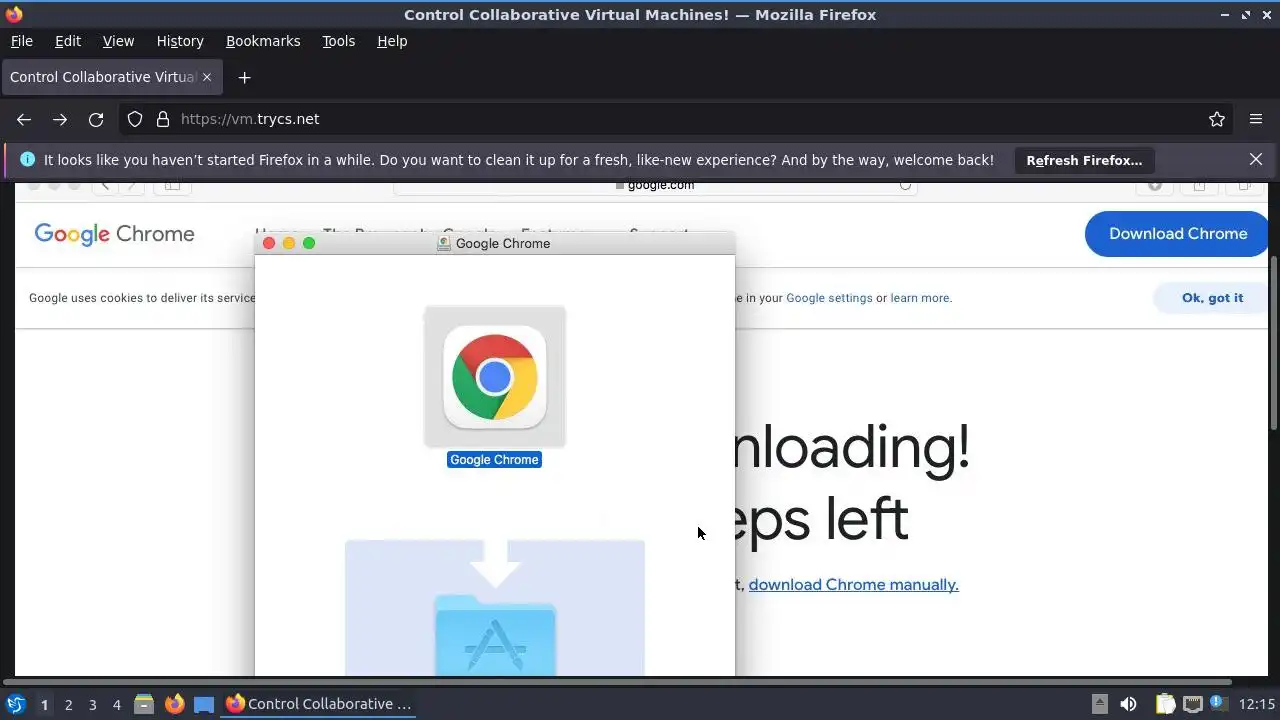1280x720 pixels.
Task: Click the Refresh Firefox button
Action: pyautogui.click(x=1084, y=160)
